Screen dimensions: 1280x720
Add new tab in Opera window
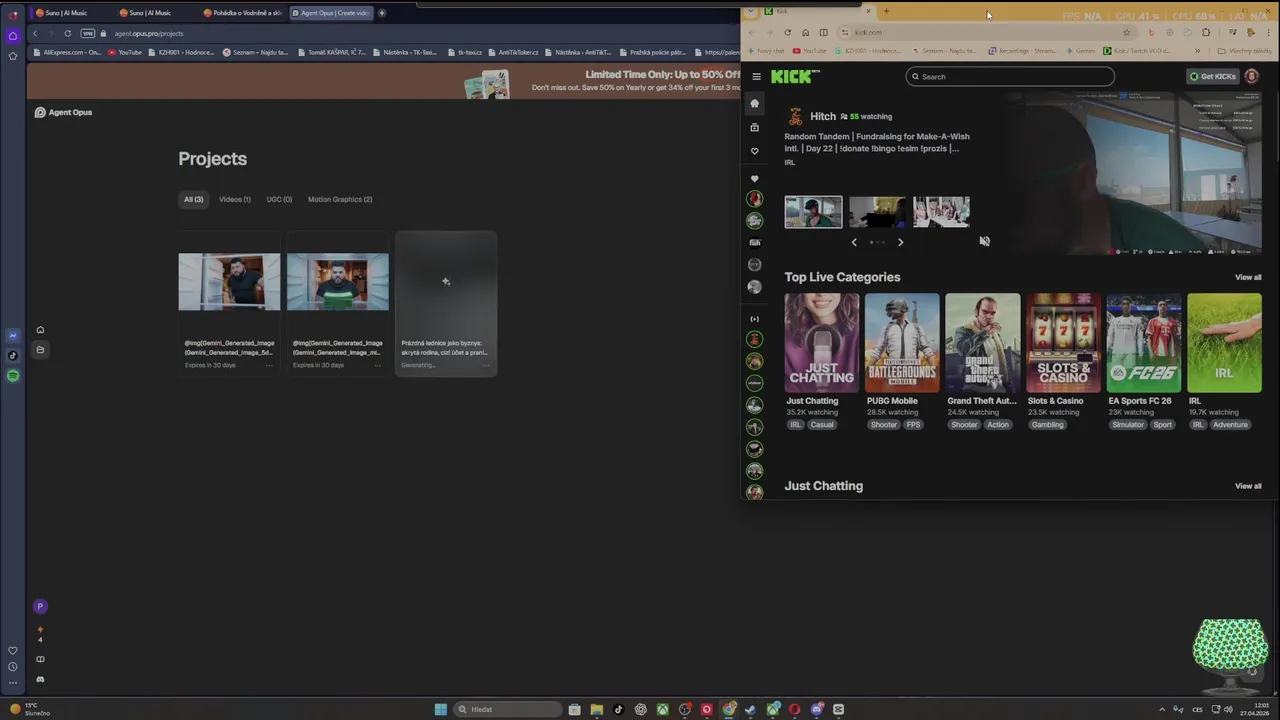click(x=381, y=13)
